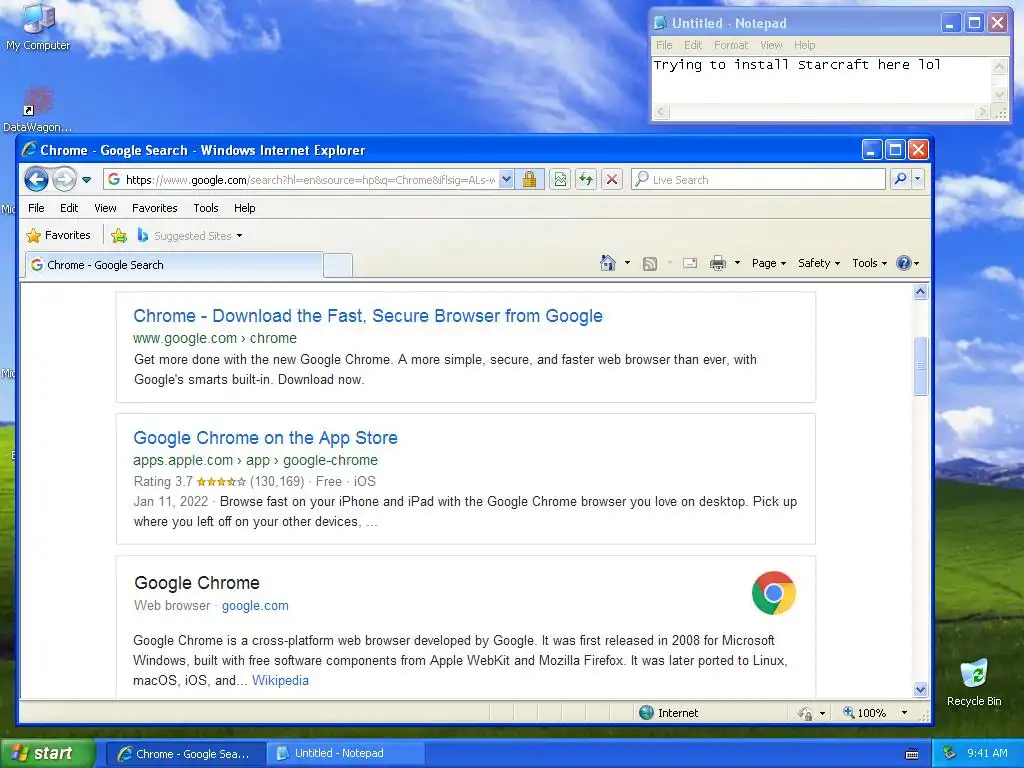Click the blue Help question mark icon
This screenshot has height=768, width=1024.
point(904,263)
